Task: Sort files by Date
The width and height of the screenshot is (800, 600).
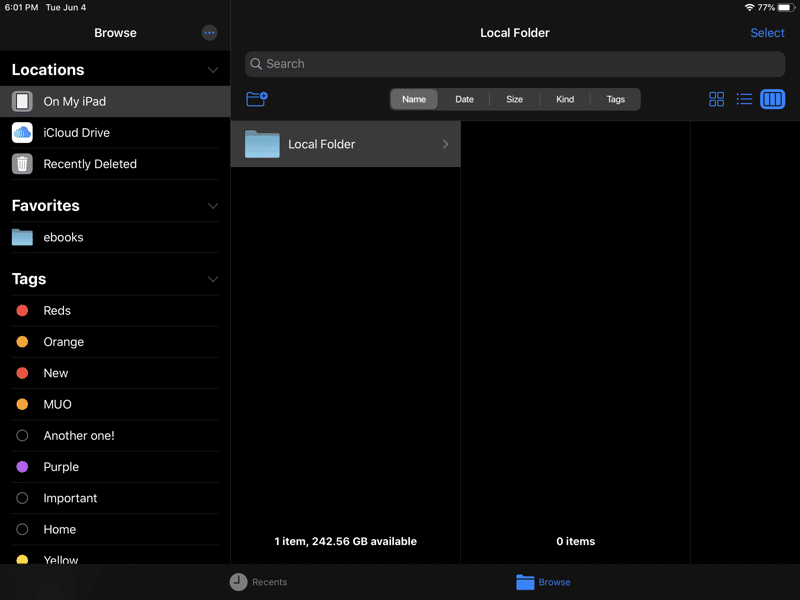Action: (464, 99)
